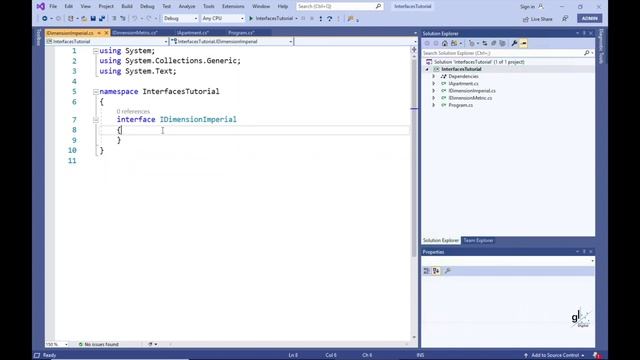Click the Navigate Backward toolbar icon
This screenshot has width=640, height=360.
click(x=44, y=19)
